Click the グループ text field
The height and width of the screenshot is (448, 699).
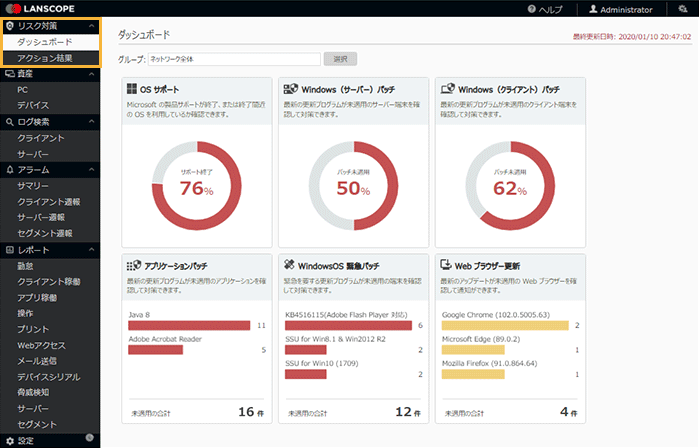[x=234, y=59]
